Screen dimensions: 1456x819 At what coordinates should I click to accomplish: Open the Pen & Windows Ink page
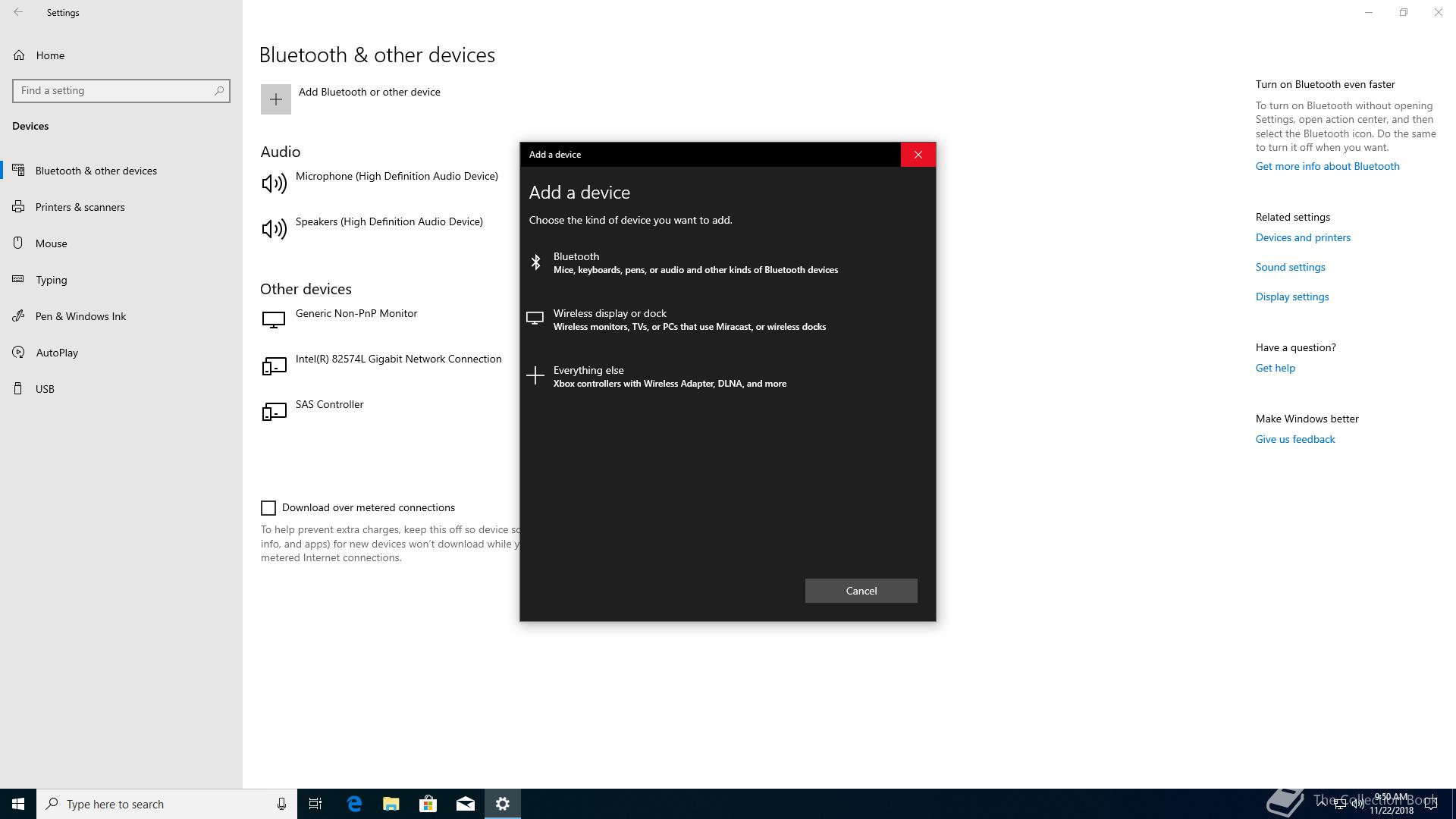(x=80, y=316)
